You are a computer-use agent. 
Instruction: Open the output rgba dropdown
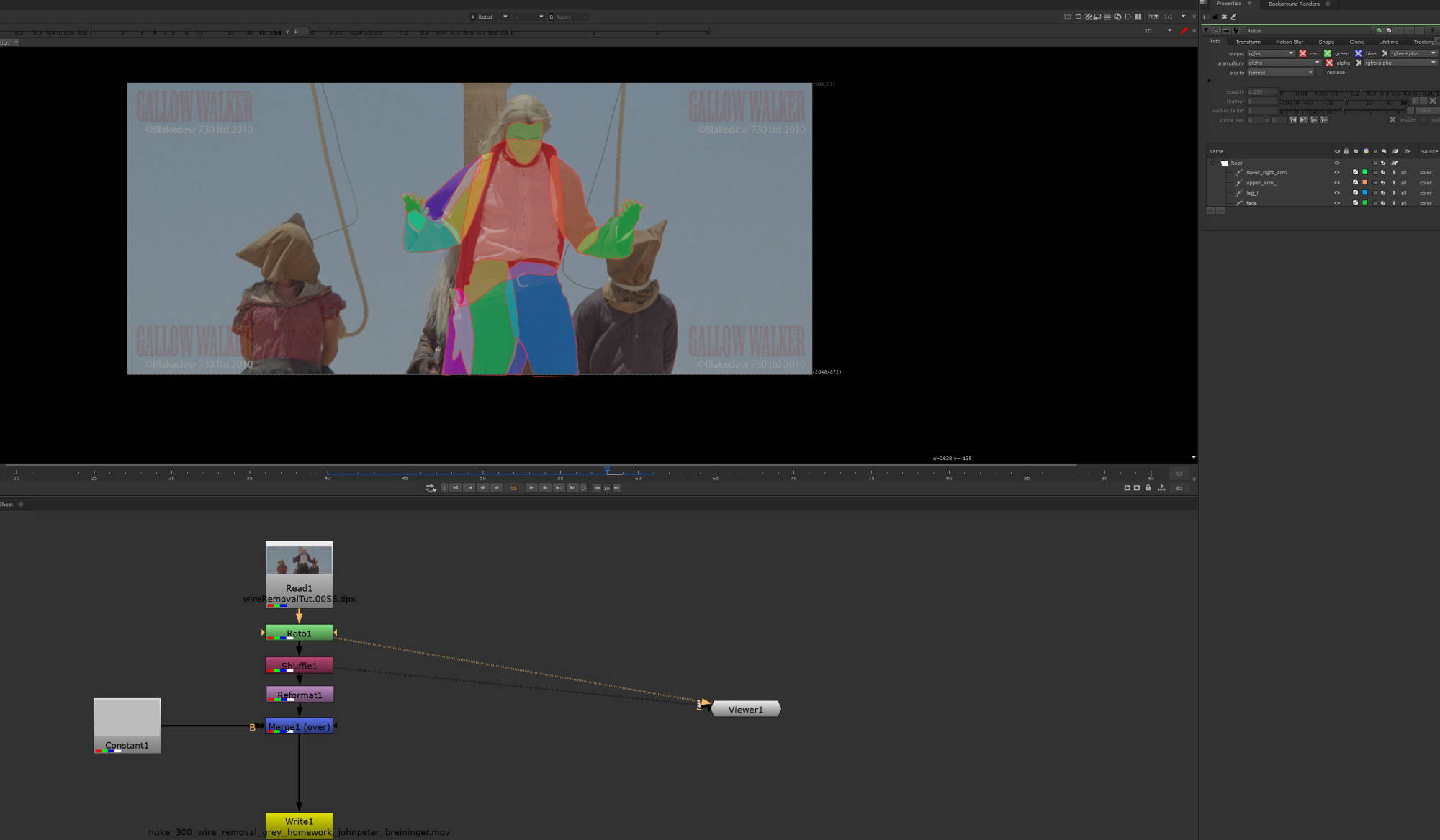1271,53
